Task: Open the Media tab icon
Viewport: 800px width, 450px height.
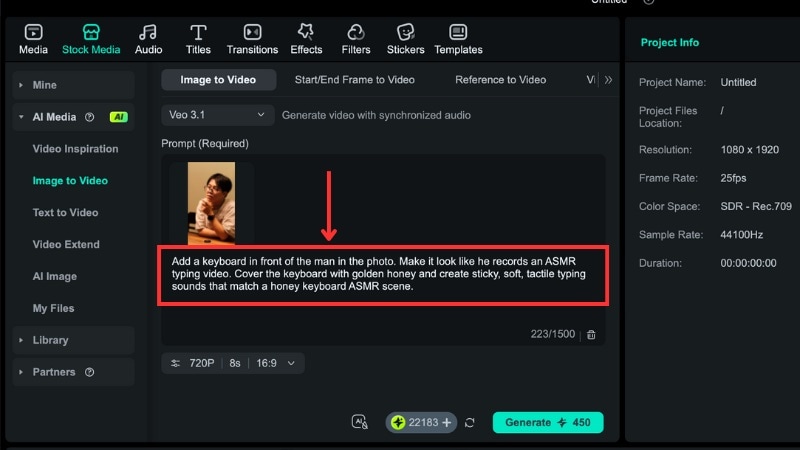Action: (33, 32)
